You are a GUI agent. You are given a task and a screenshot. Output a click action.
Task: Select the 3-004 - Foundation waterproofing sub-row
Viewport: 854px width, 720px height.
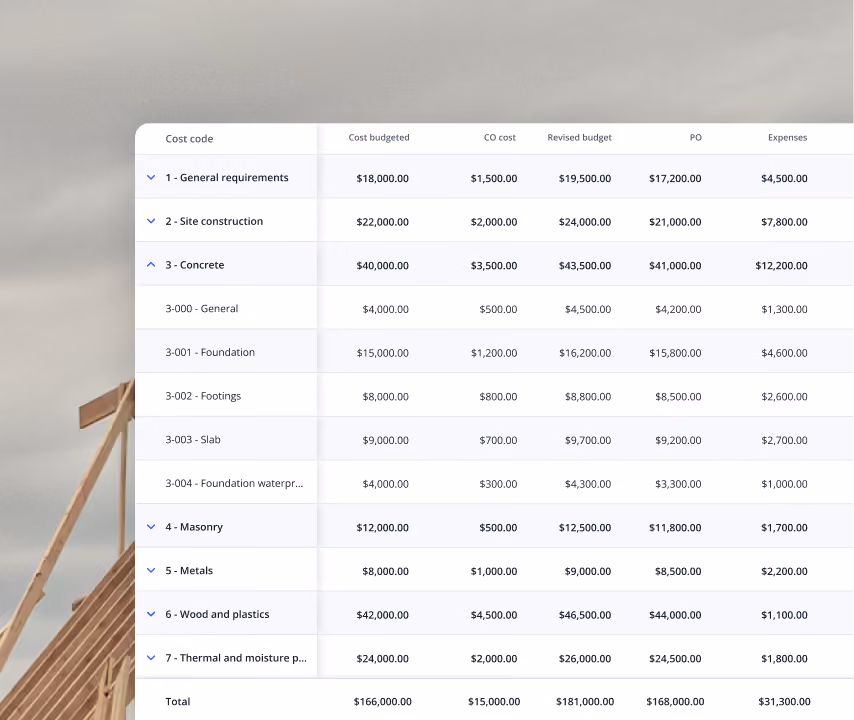click(494, 483)
